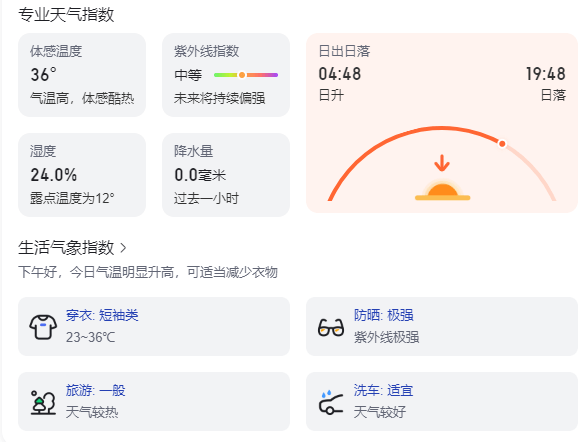
Task: Click the travel trees icon
Action: (43, 402)
